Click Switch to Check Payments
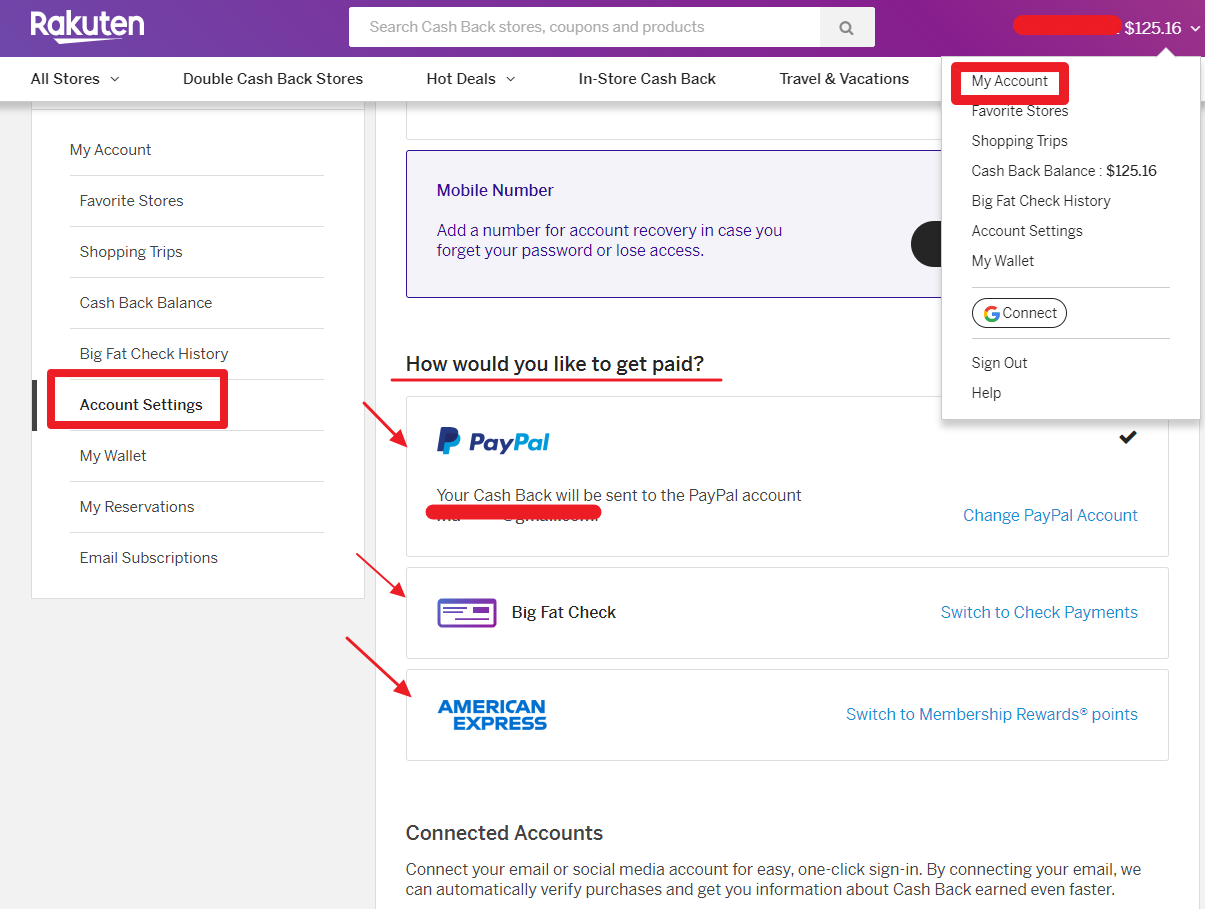The image size is (1205, 909). (1039, 612)
